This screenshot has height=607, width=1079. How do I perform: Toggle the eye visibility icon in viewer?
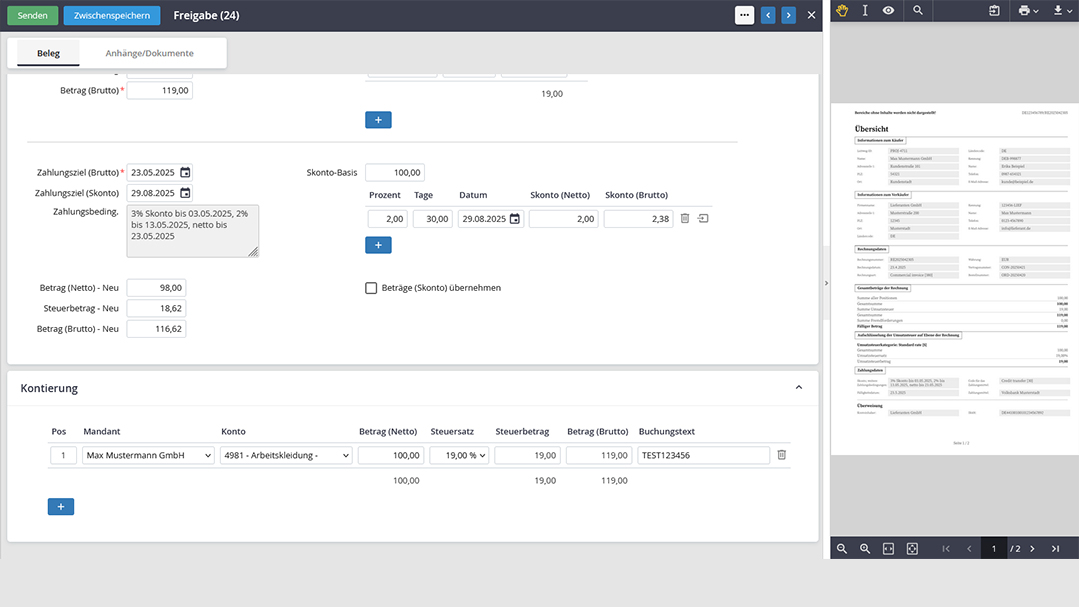click(888, 11)
